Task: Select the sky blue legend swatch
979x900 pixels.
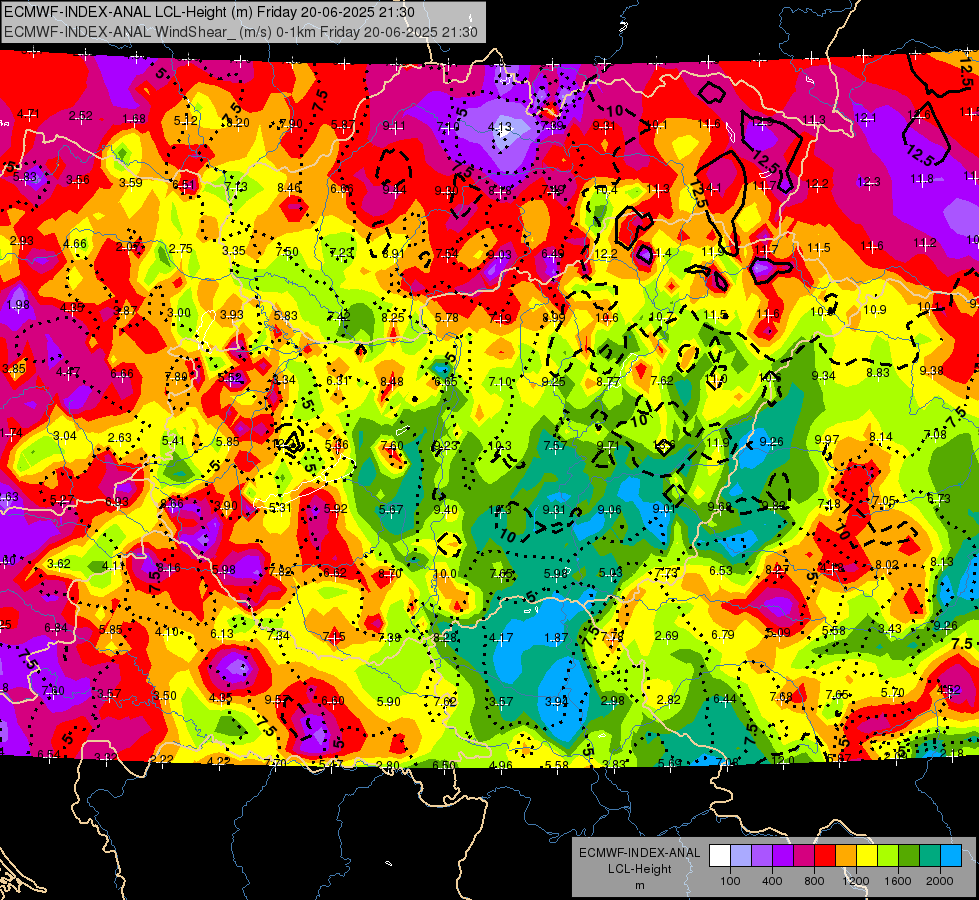Action: point(951,856)
